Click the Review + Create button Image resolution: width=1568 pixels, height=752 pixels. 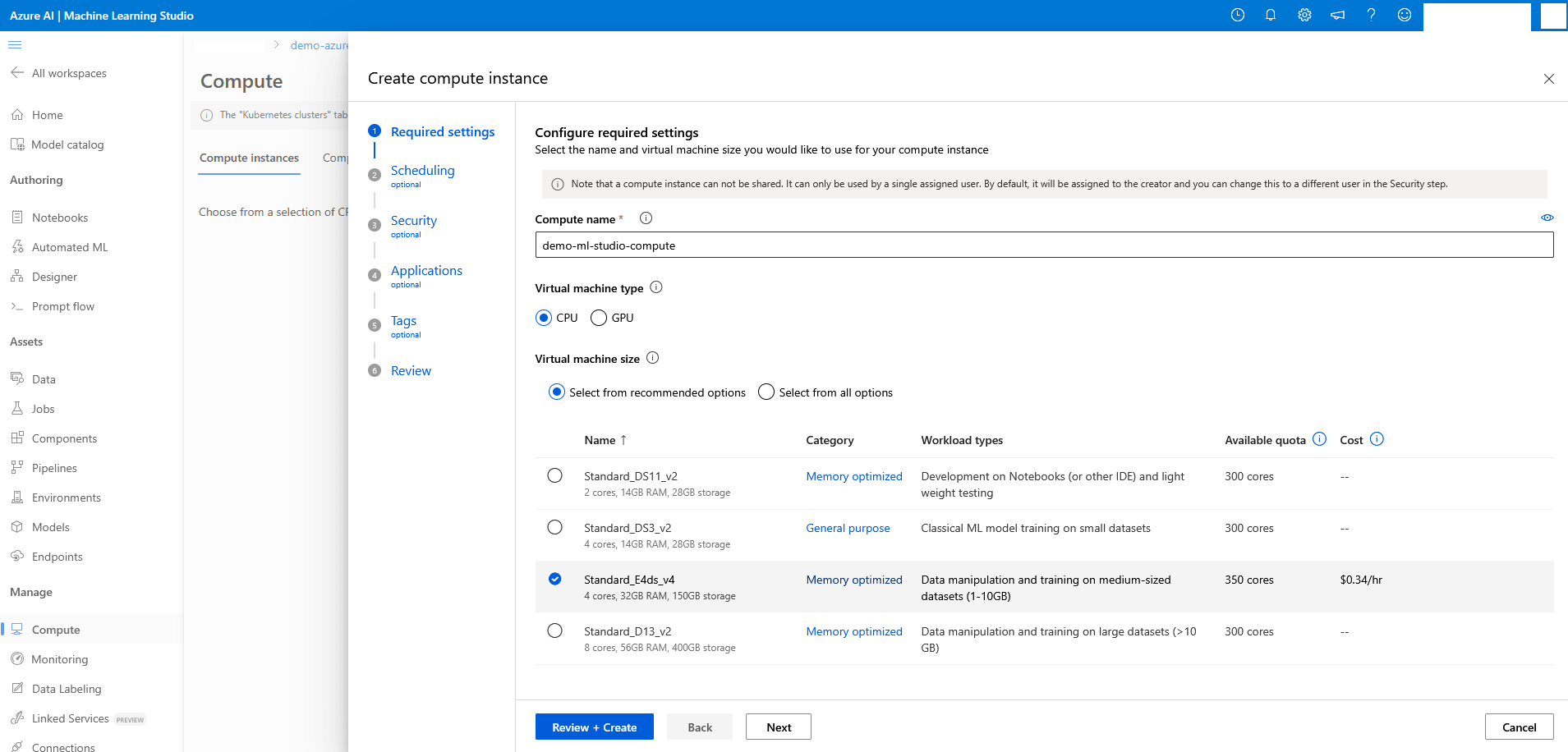(594, 727)
